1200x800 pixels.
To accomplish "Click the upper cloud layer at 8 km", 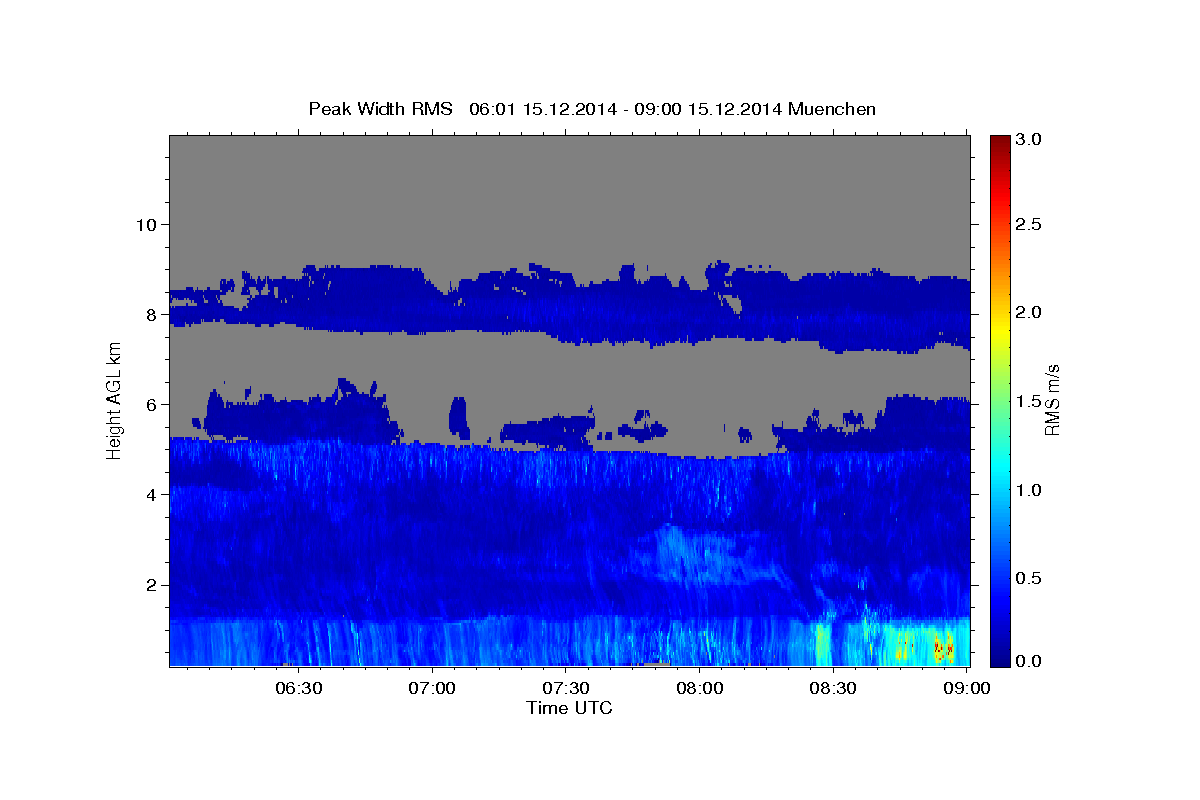I will point(569,308).
